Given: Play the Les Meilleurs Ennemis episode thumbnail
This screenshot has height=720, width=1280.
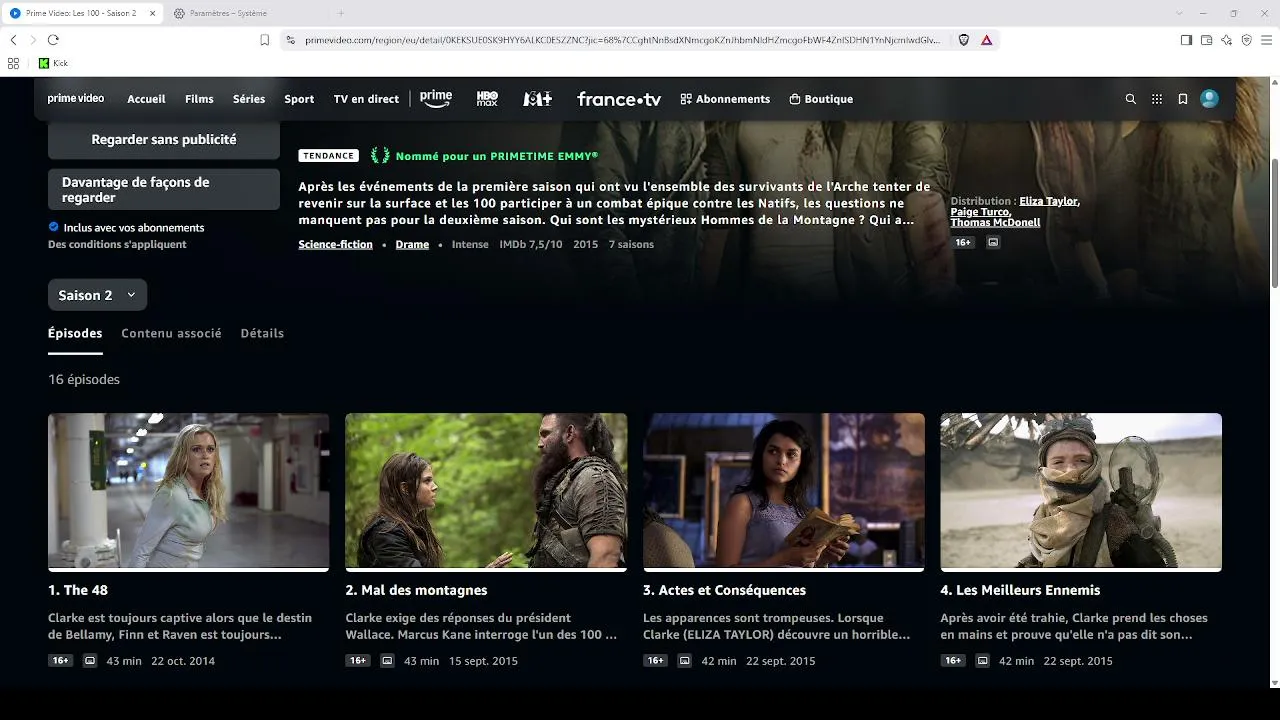Looking at the screenshot, I should [1081, 491].
